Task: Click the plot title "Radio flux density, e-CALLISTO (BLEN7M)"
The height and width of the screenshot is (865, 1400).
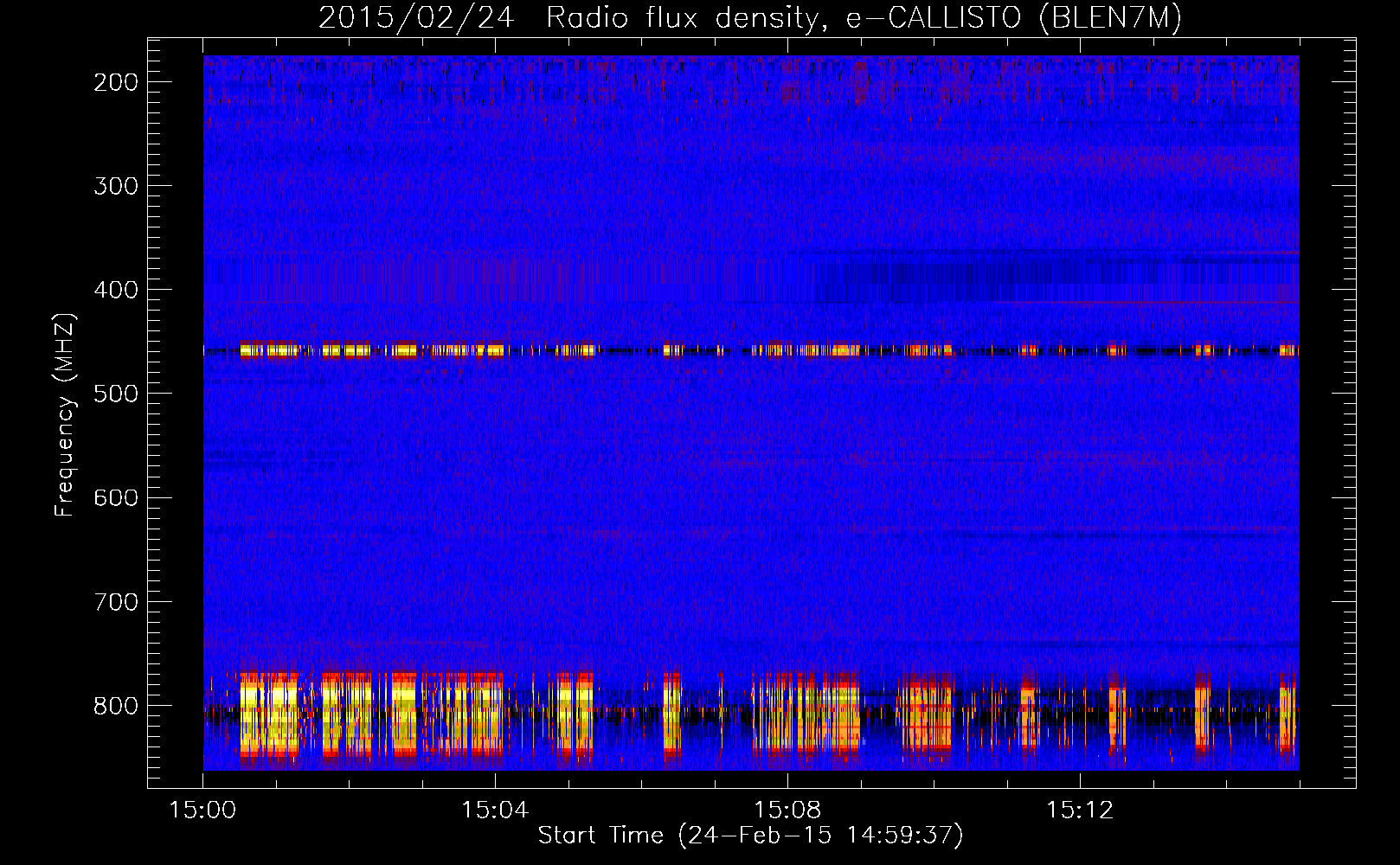Action: coord(864,18)
